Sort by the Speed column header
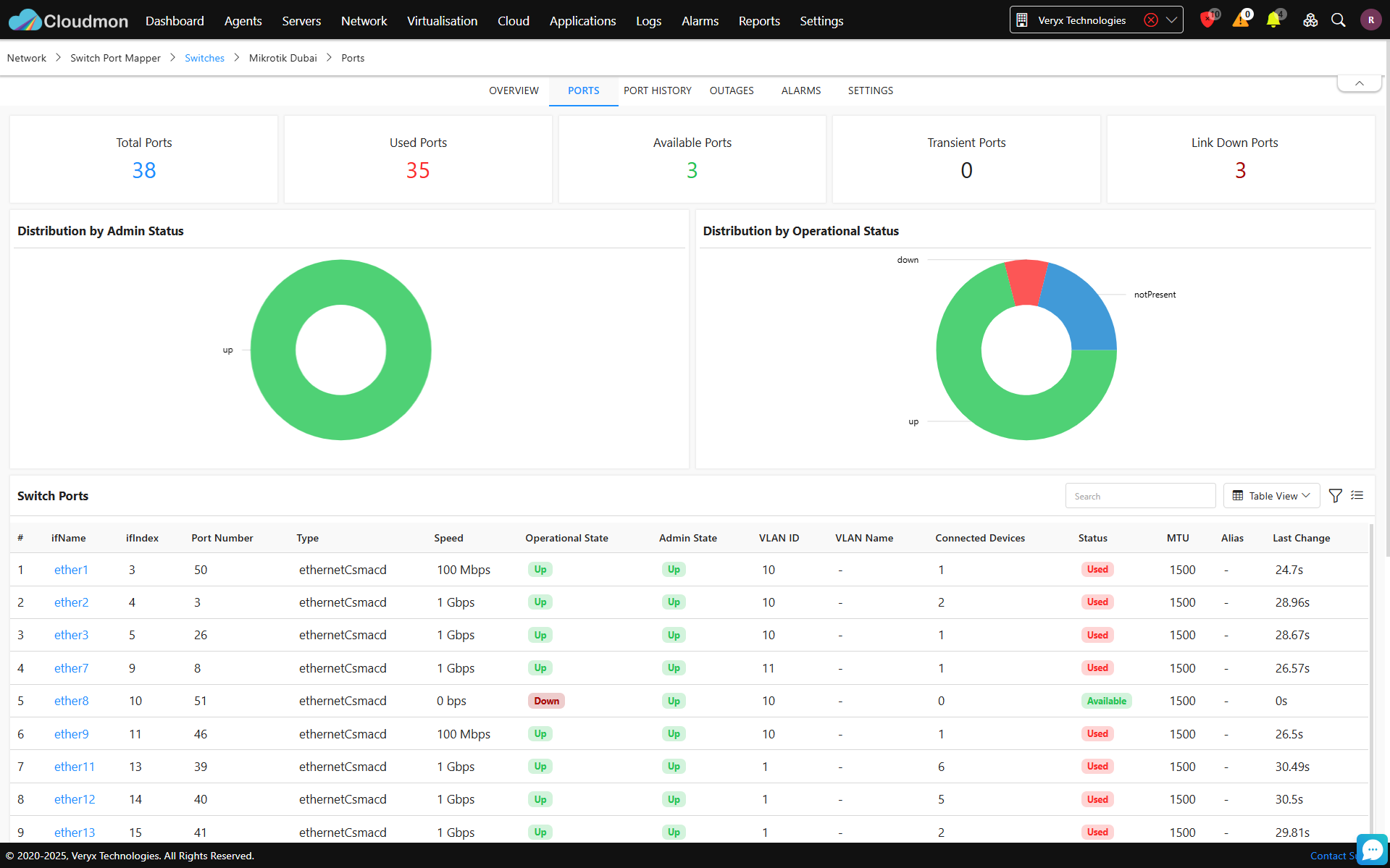Screen dimensions: 1390x868 click(x=448, y=538)
